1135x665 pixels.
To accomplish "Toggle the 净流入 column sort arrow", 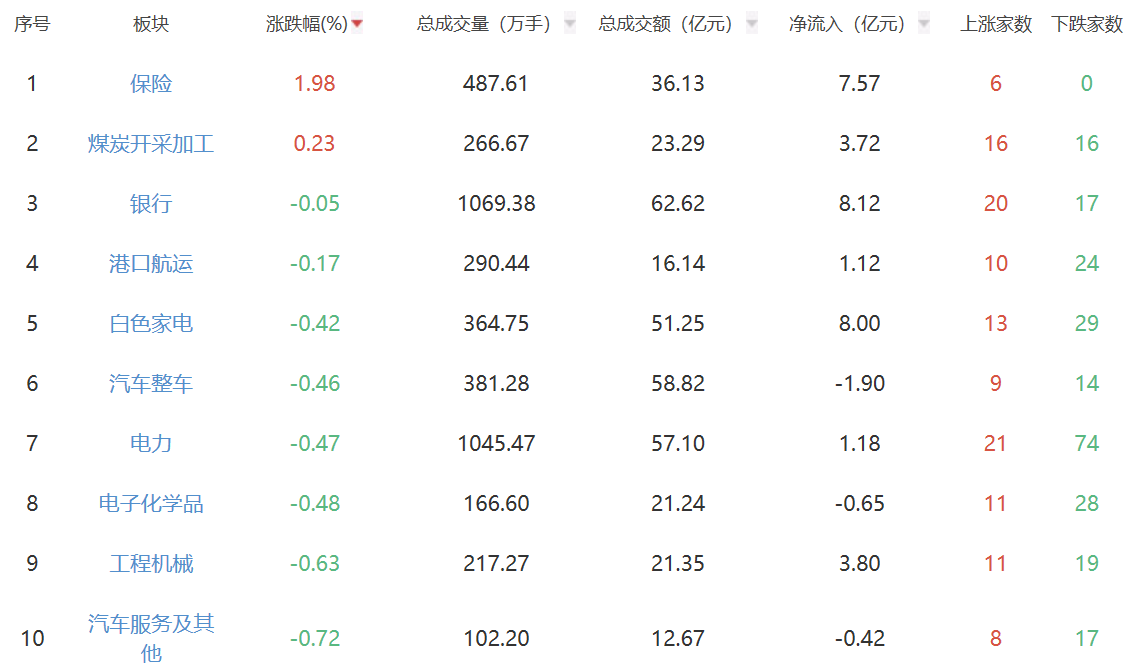I will pos(923,24).
